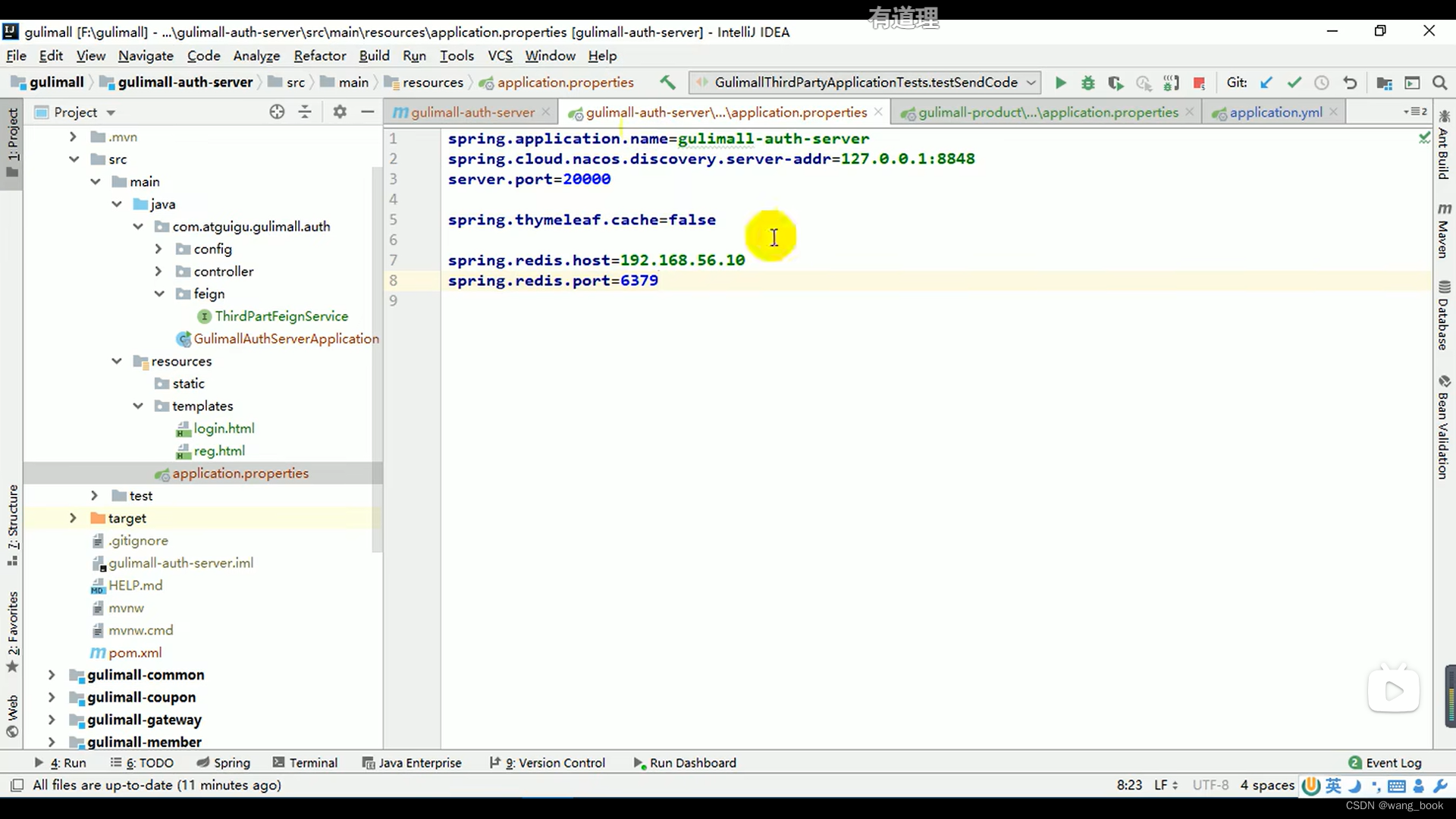The image size is (1456, 819).
Task: Select reg.html in templates
Action: [219, 451]
